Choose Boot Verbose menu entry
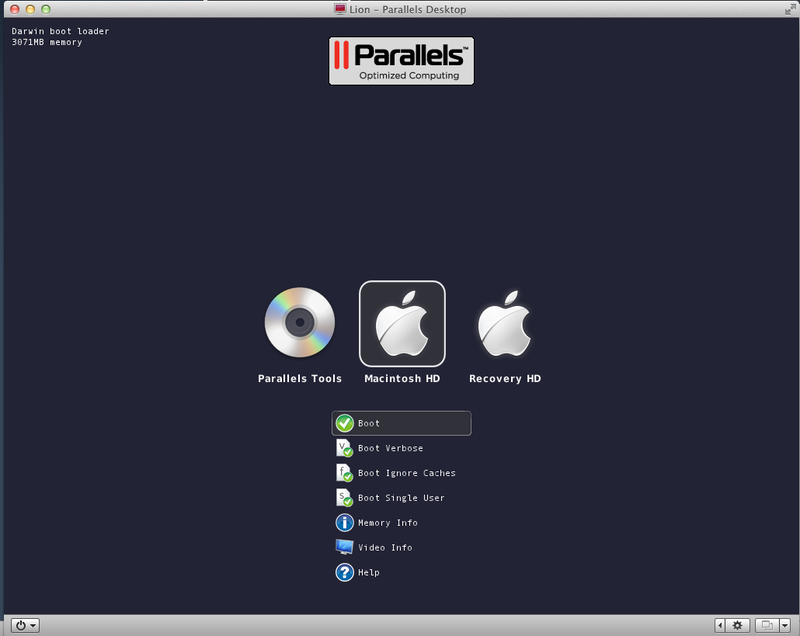Screen dimensions: 800x636 coord(390,448)
